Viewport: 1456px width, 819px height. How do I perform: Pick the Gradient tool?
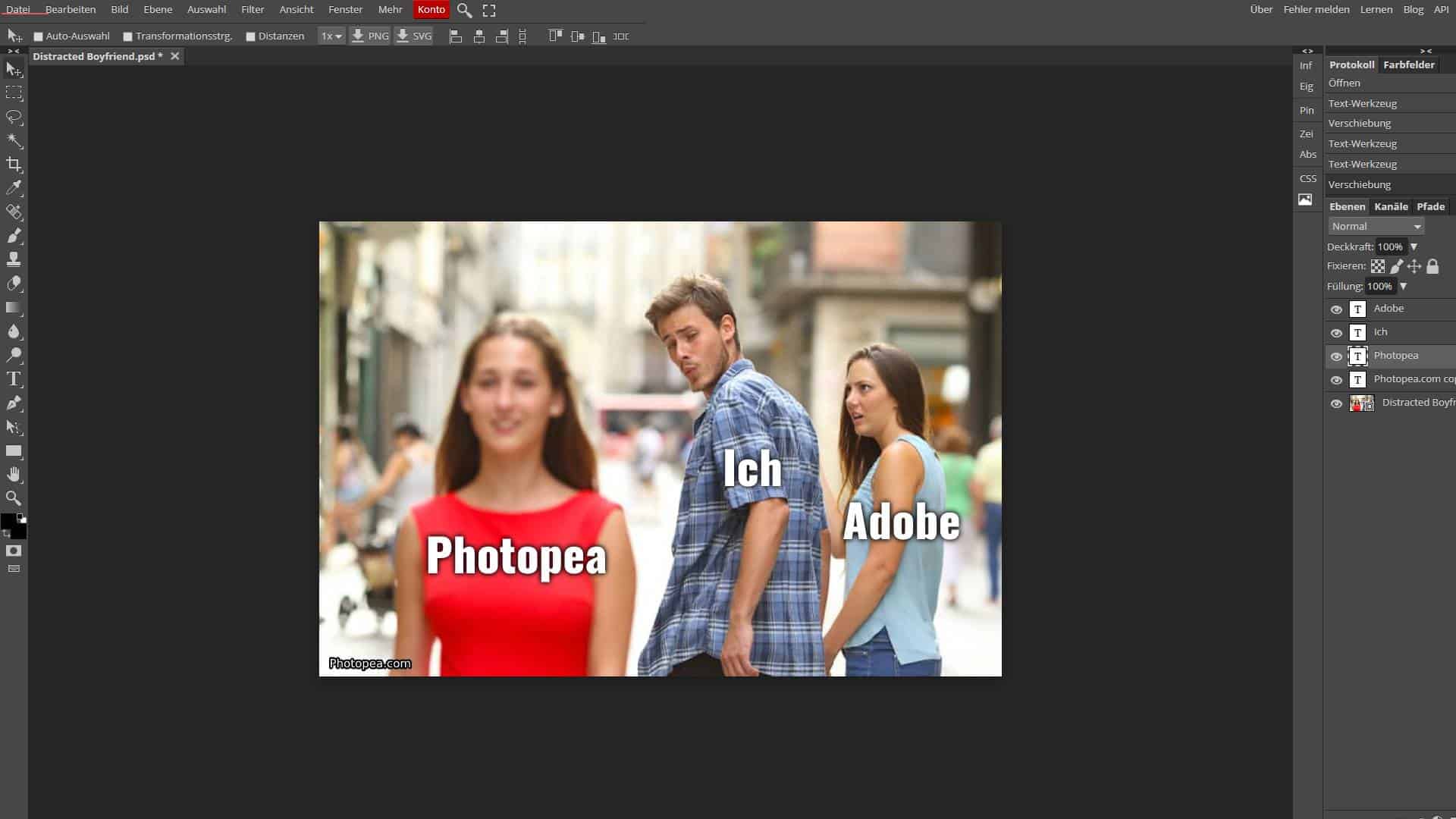[14, 307]
